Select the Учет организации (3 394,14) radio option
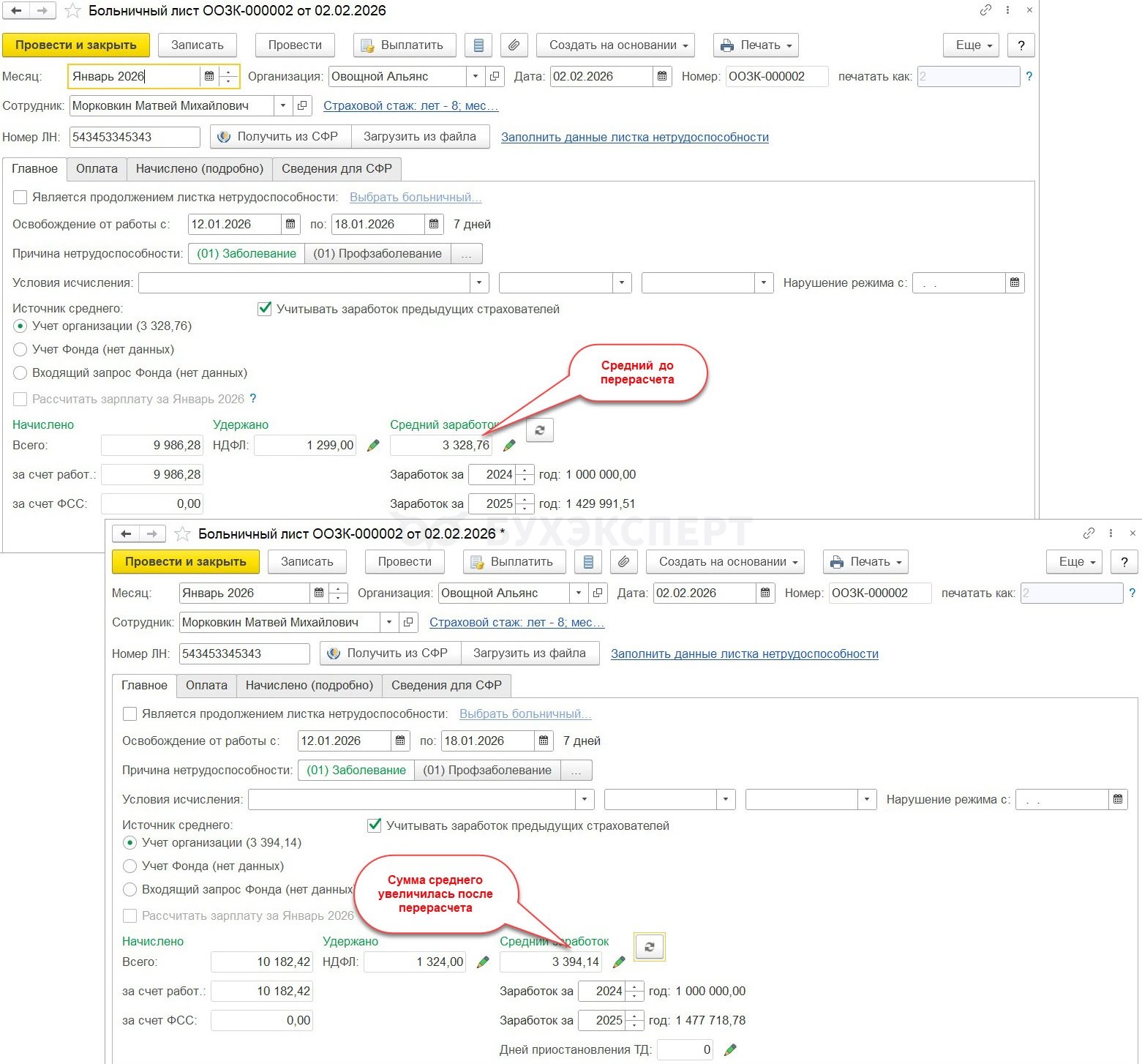1142x1064 pixels. click(x=130, y=843)
